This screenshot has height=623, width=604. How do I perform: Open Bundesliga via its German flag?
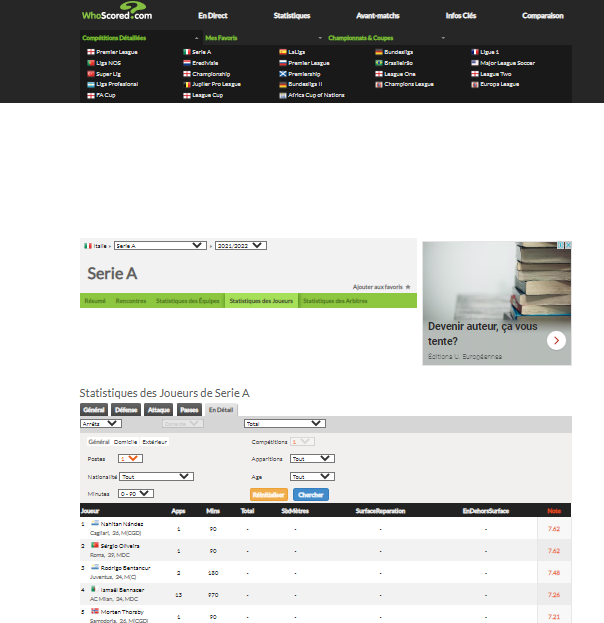(380, 51)
